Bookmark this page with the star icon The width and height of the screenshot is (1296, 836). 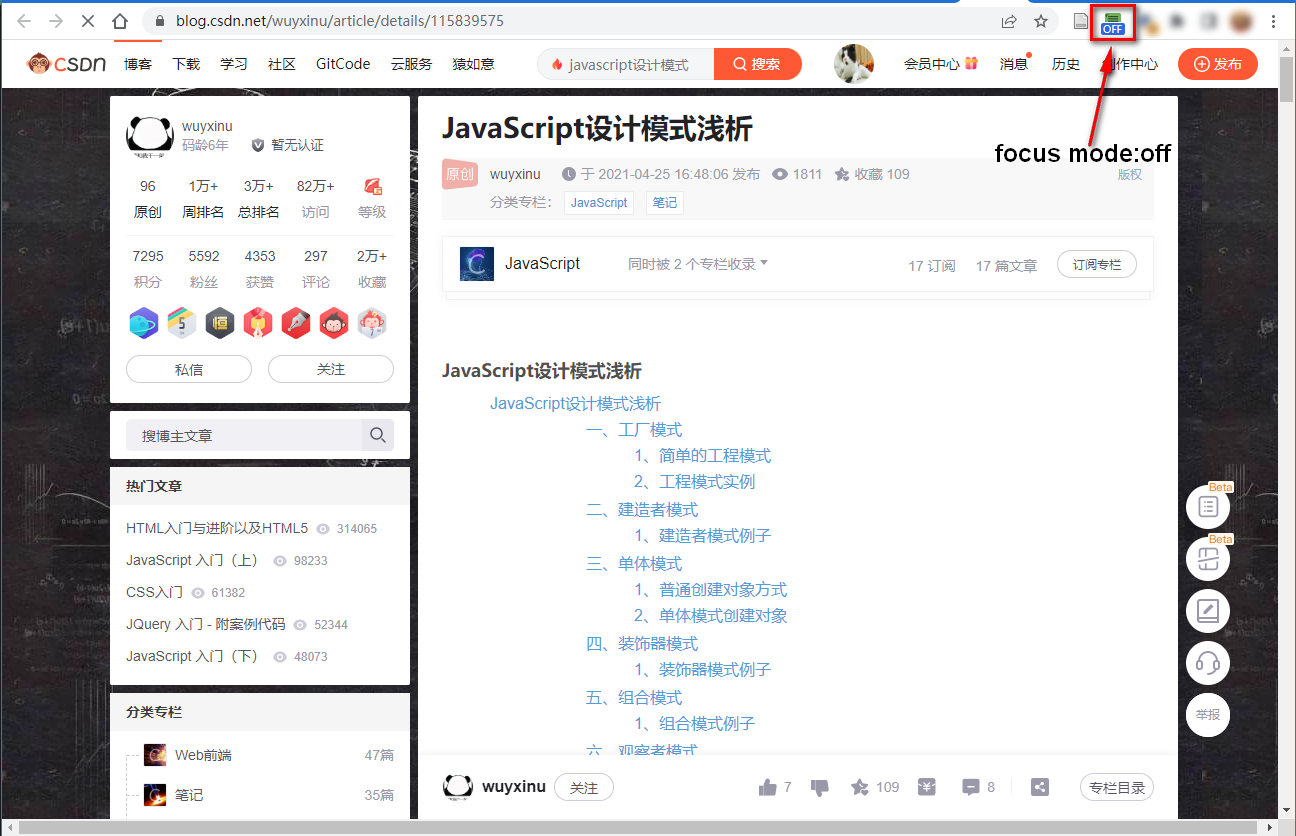pyautogui.click(x=1041, y=21)
